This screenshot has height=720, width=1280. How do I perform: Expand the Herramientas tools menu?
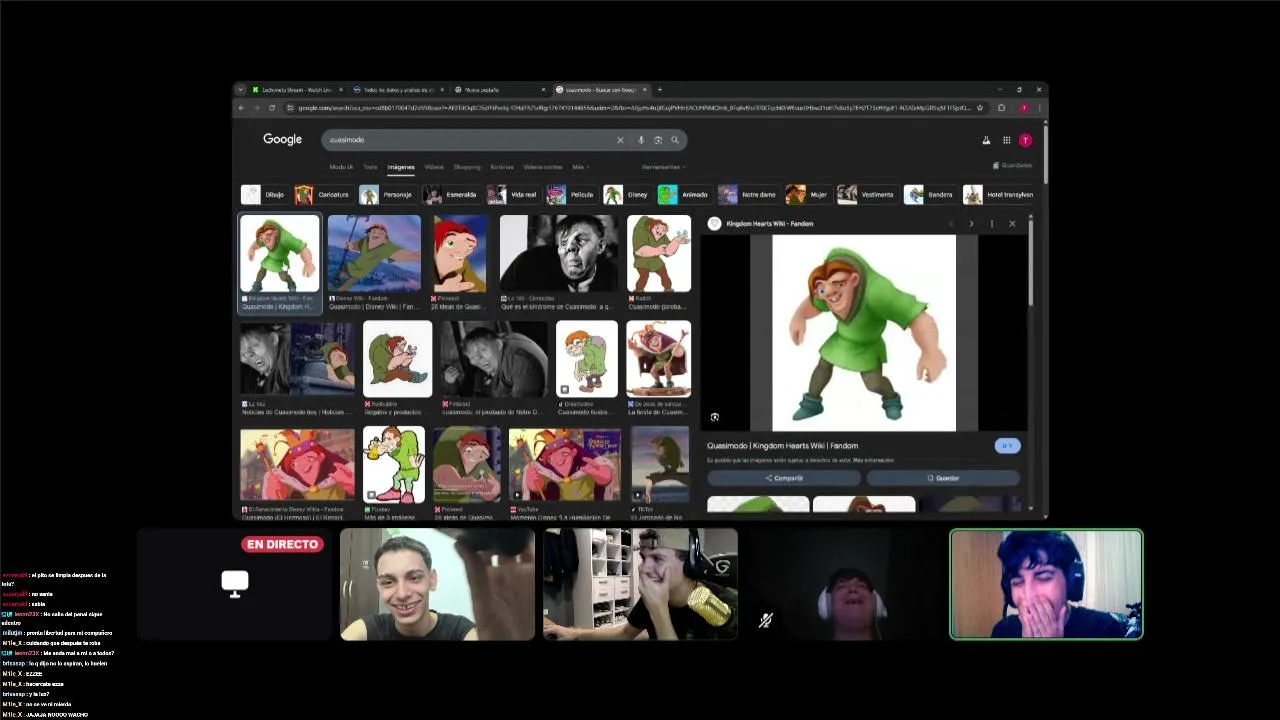coord(664,167)
